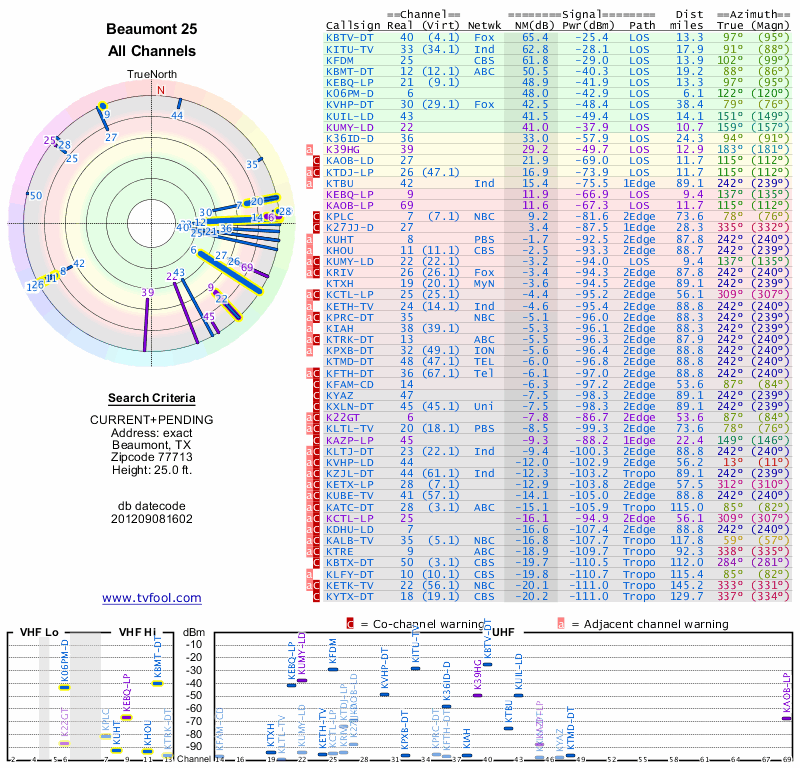The width and height of the screenshot is (800, 768).
Task: Click adjacent-channel warning badge on K39HG row
Action: click(x=309, y=150)
